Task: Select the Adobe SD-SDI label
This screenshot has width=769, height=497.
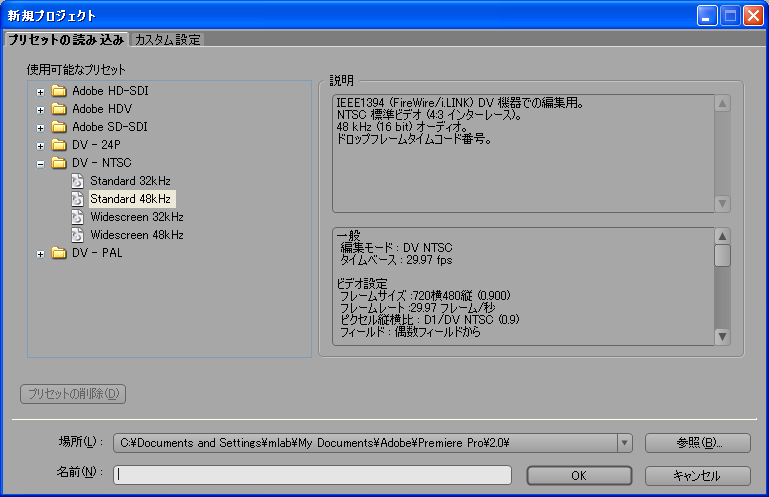Action: tap(110, 127)
